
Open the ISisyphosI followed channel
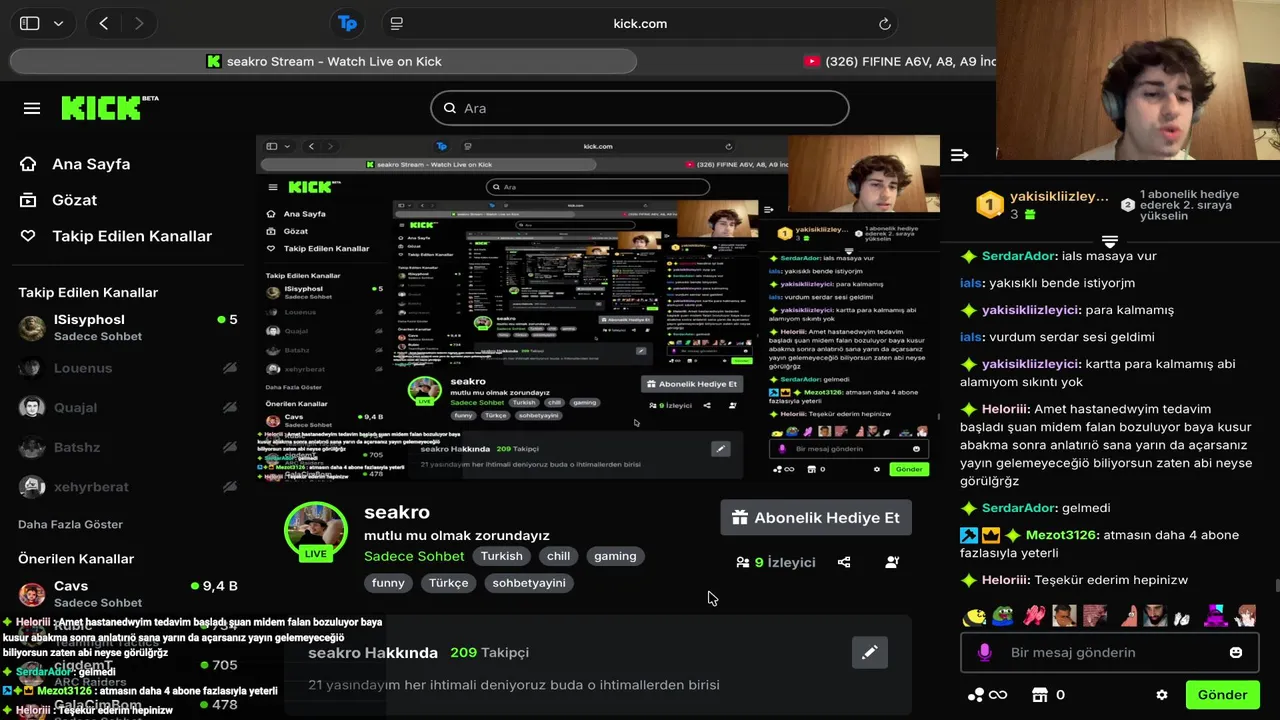click(128, 327)
